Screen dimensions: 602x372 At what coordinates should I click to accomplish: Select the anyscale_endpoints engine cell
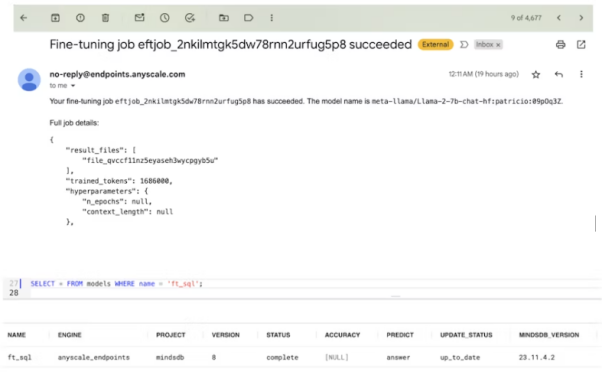[94, 357]
